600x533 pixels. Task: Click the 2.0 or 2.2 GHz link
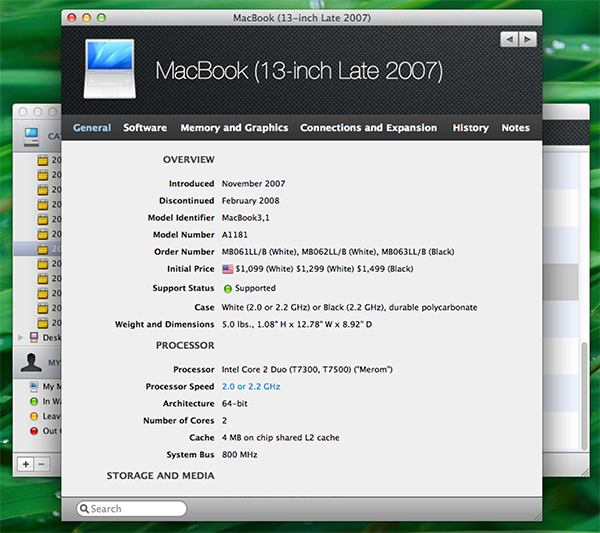[x=251, y=386]
